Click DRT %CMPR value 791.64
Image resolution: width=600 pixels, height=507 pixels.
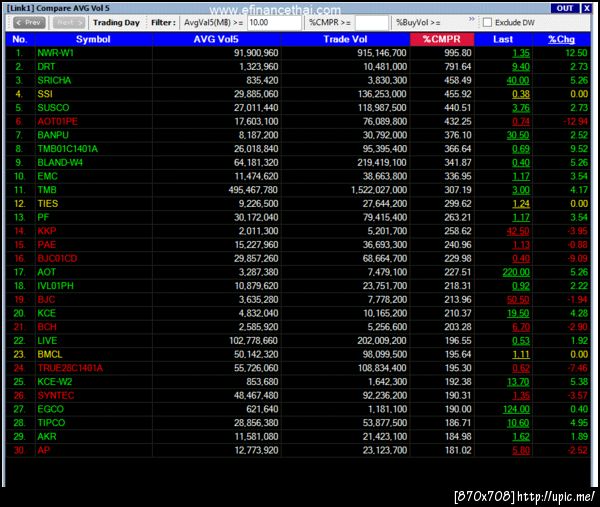(458, 67)
